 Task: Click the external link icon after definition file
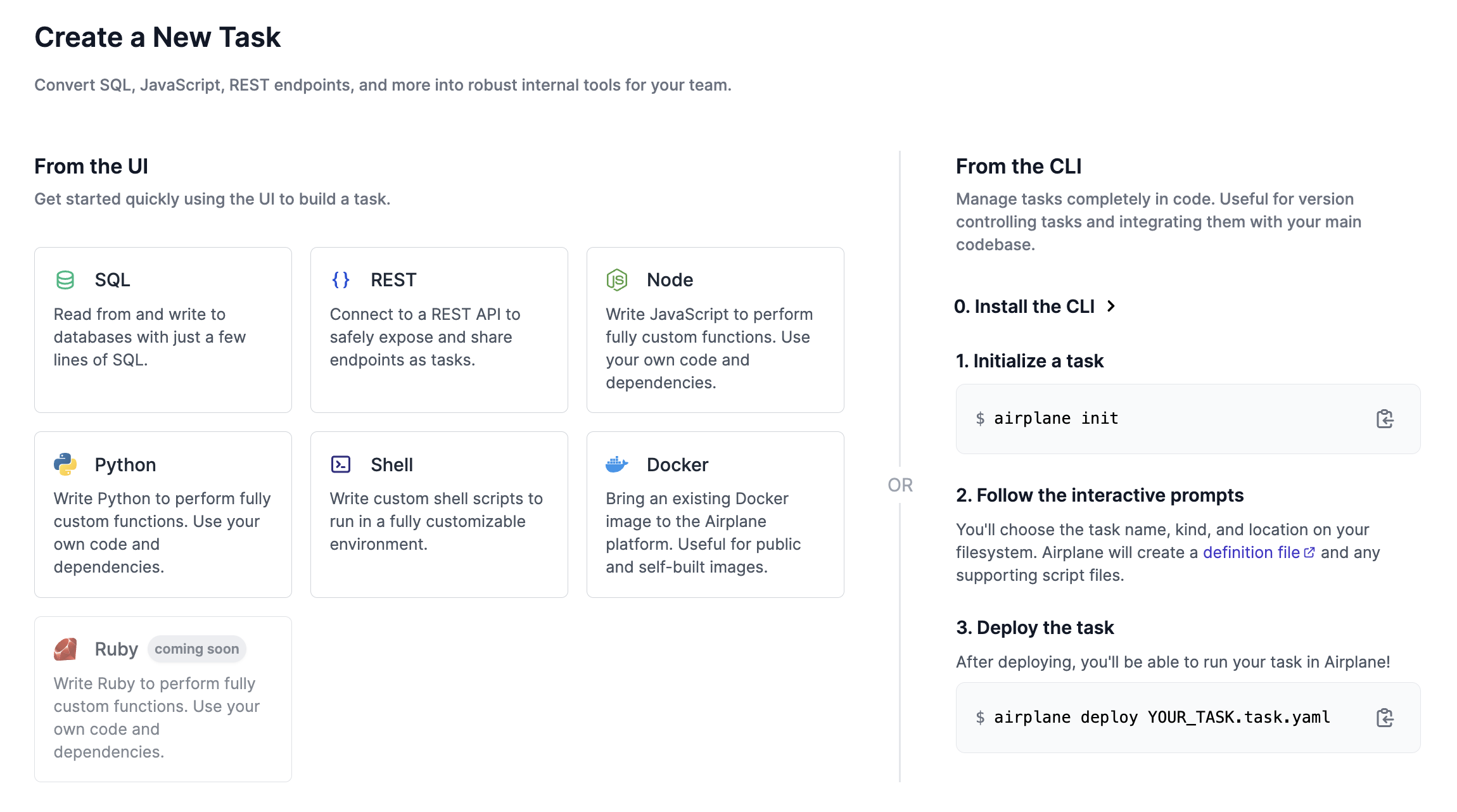click(x=1309, y=552)
